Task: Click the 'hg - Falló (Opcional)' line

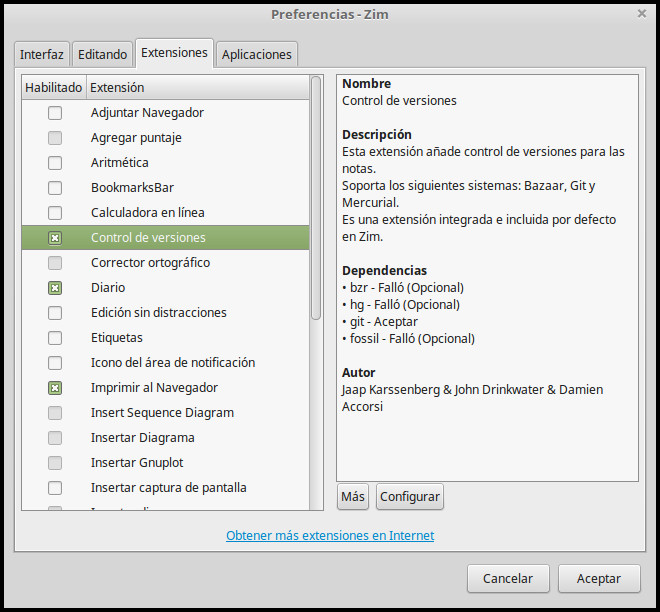Action: (401, 305)
